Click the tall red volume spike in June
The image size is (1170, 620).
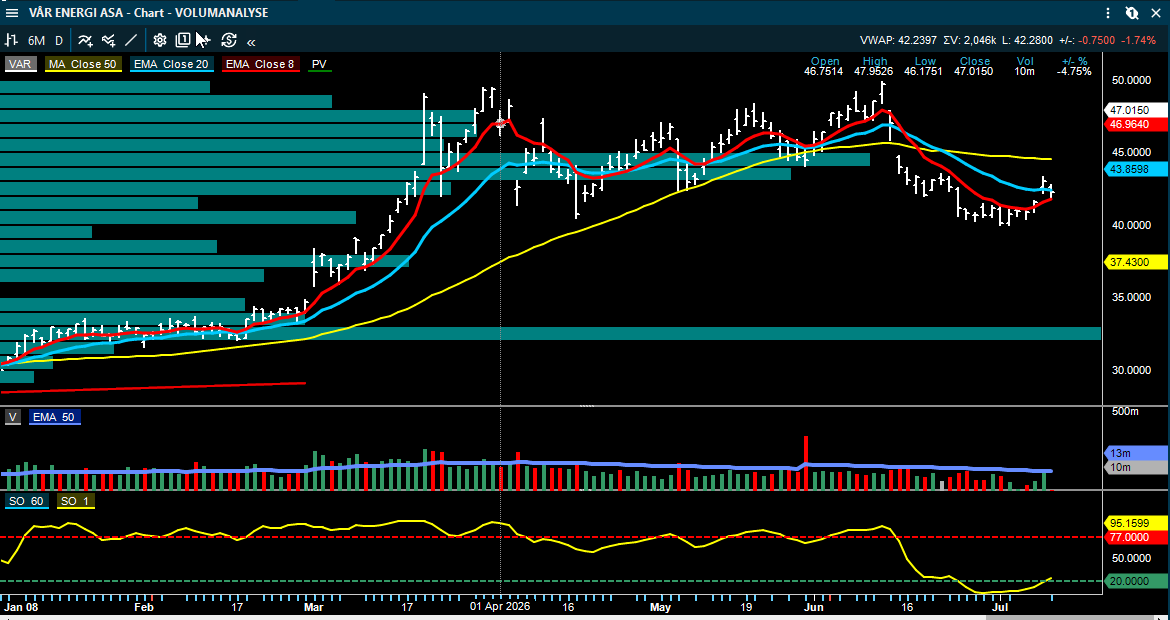click(x=806, y=462)
